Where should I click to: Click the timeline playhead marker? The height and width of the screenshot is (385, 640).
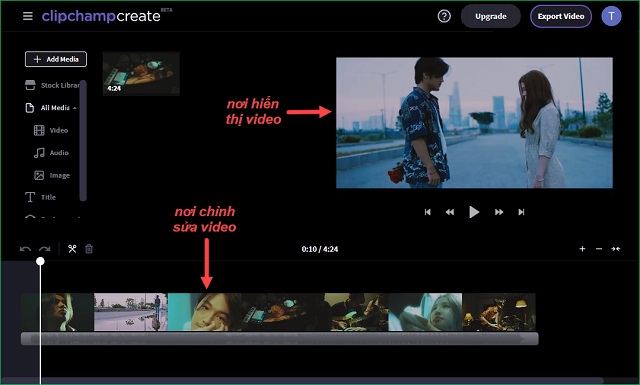point(40,261)
